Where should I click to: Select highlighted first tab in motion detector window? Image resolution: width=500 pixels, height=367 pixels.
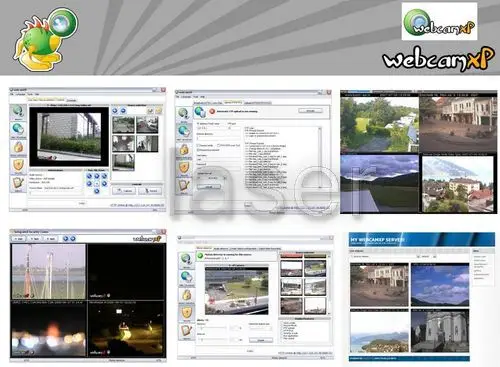point(204,248)
